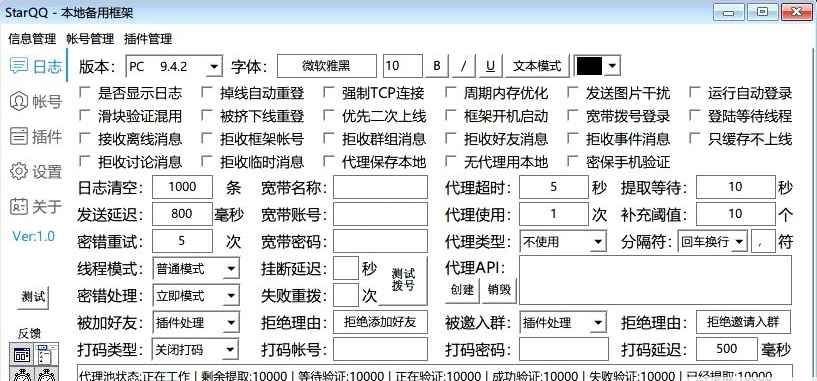Open the 线程模式 普通模式 dropdown

[196, 269]
